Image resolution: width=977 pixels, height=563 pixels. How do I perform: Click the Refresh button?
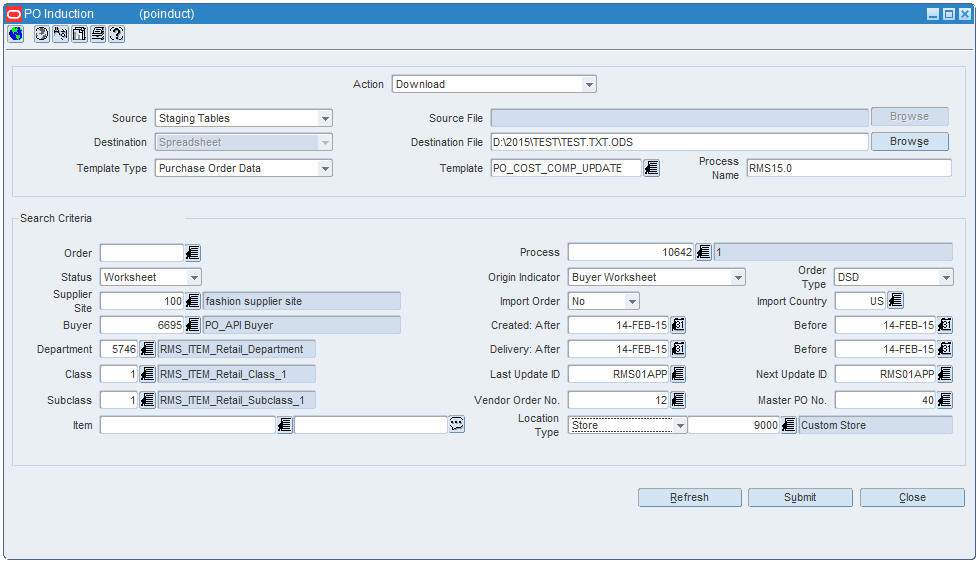pos(690,497)
